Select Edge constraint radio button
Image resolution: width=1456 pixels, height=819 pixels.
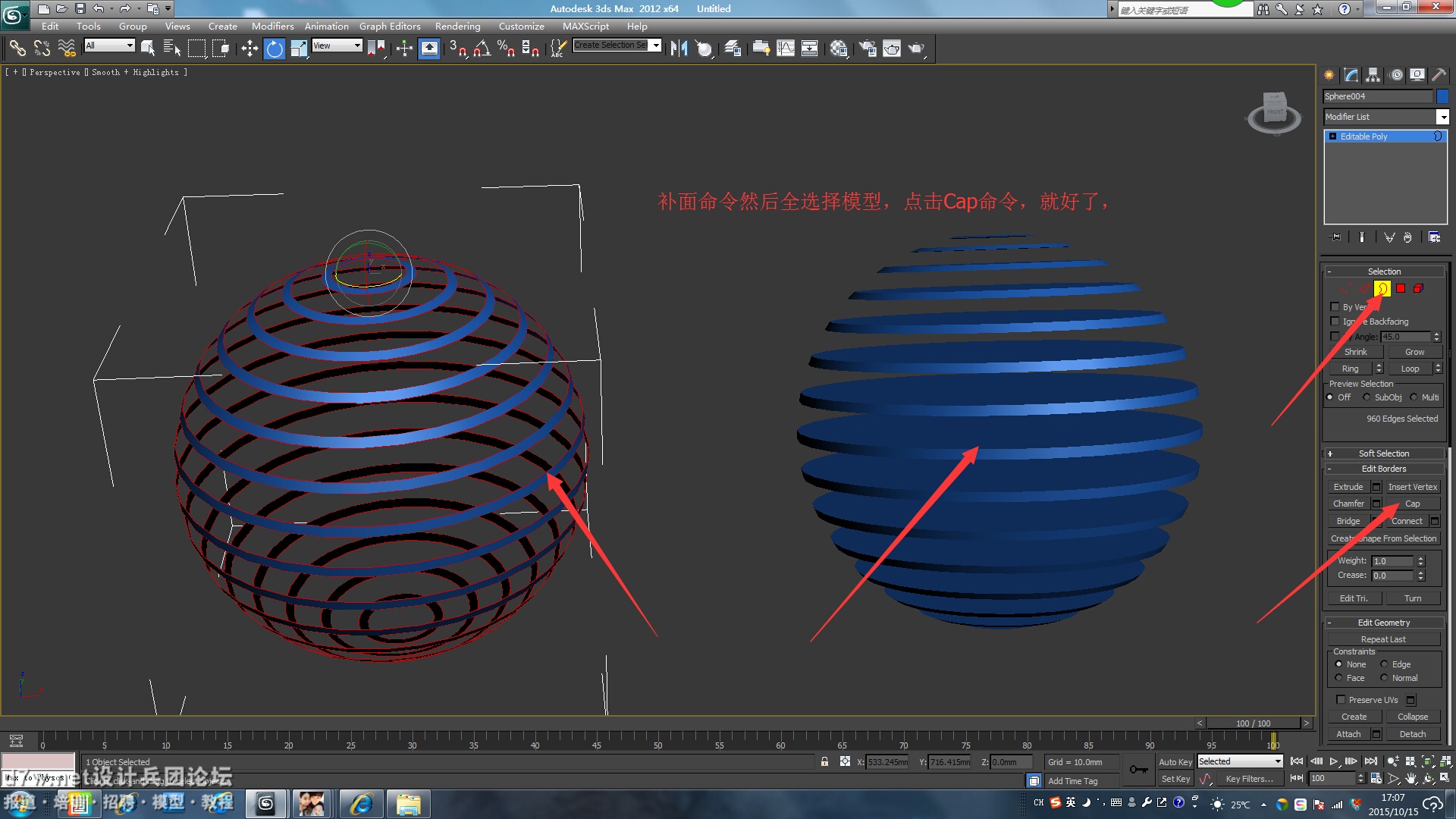point(1384,664)
